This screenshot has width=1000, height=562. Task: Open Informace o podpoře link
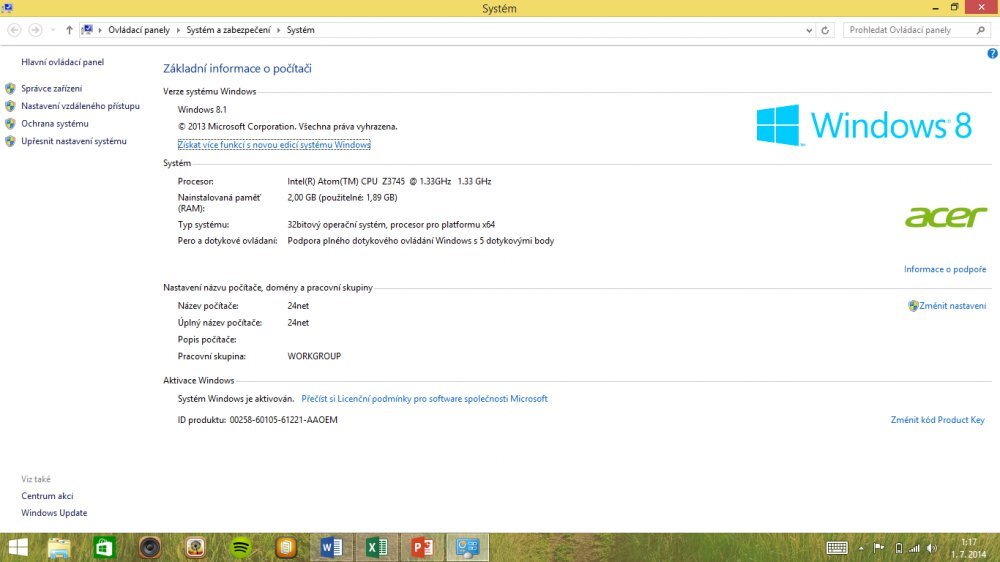tap(945, 269)
